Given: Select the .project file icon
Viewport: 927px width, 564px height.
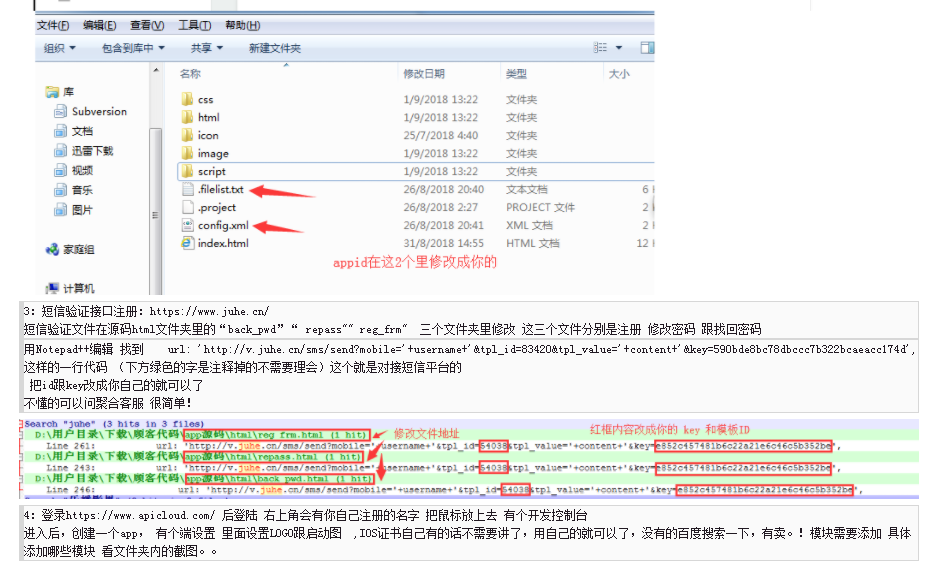Looking at the screenshot, I should (x=187, y=207).
